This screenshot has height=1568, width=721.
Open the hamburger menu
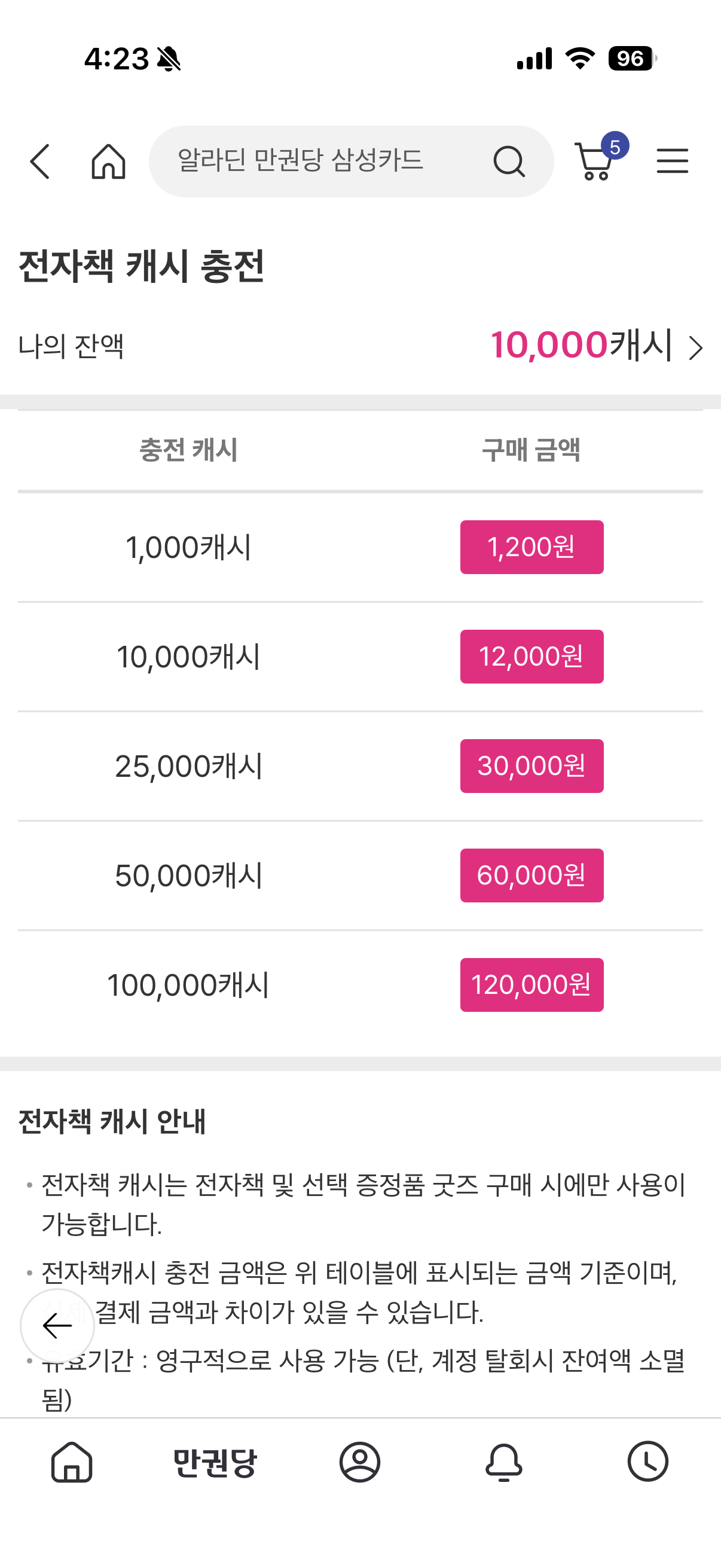tap(673, 161)
